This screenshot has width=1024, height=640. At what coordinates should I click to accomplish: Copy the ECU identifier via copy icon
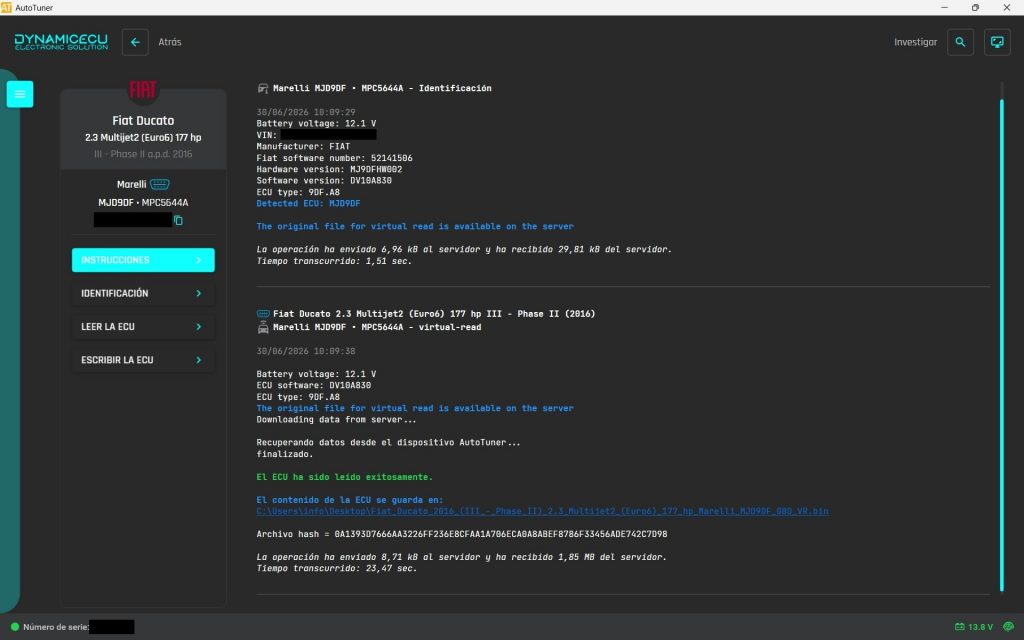(x=178, y=220)
